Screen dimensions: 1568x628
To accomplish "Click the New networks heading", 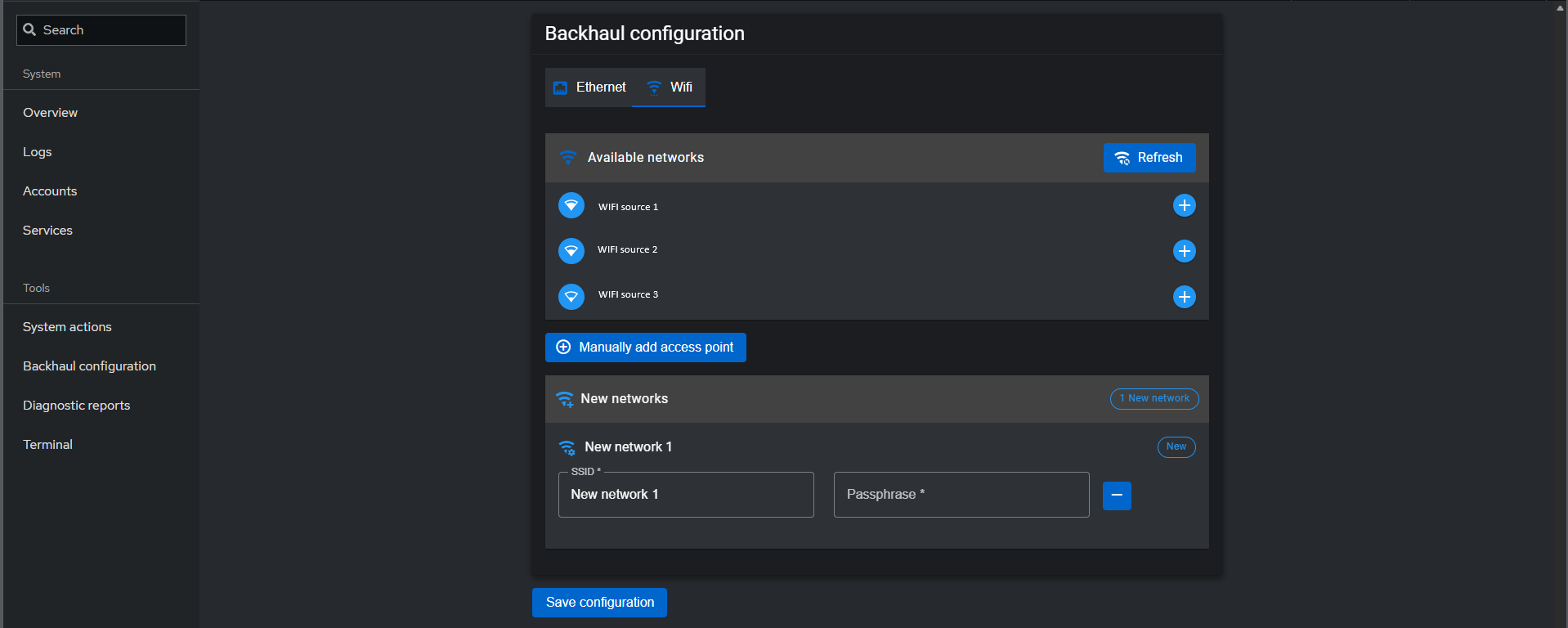I will point(625,399).
